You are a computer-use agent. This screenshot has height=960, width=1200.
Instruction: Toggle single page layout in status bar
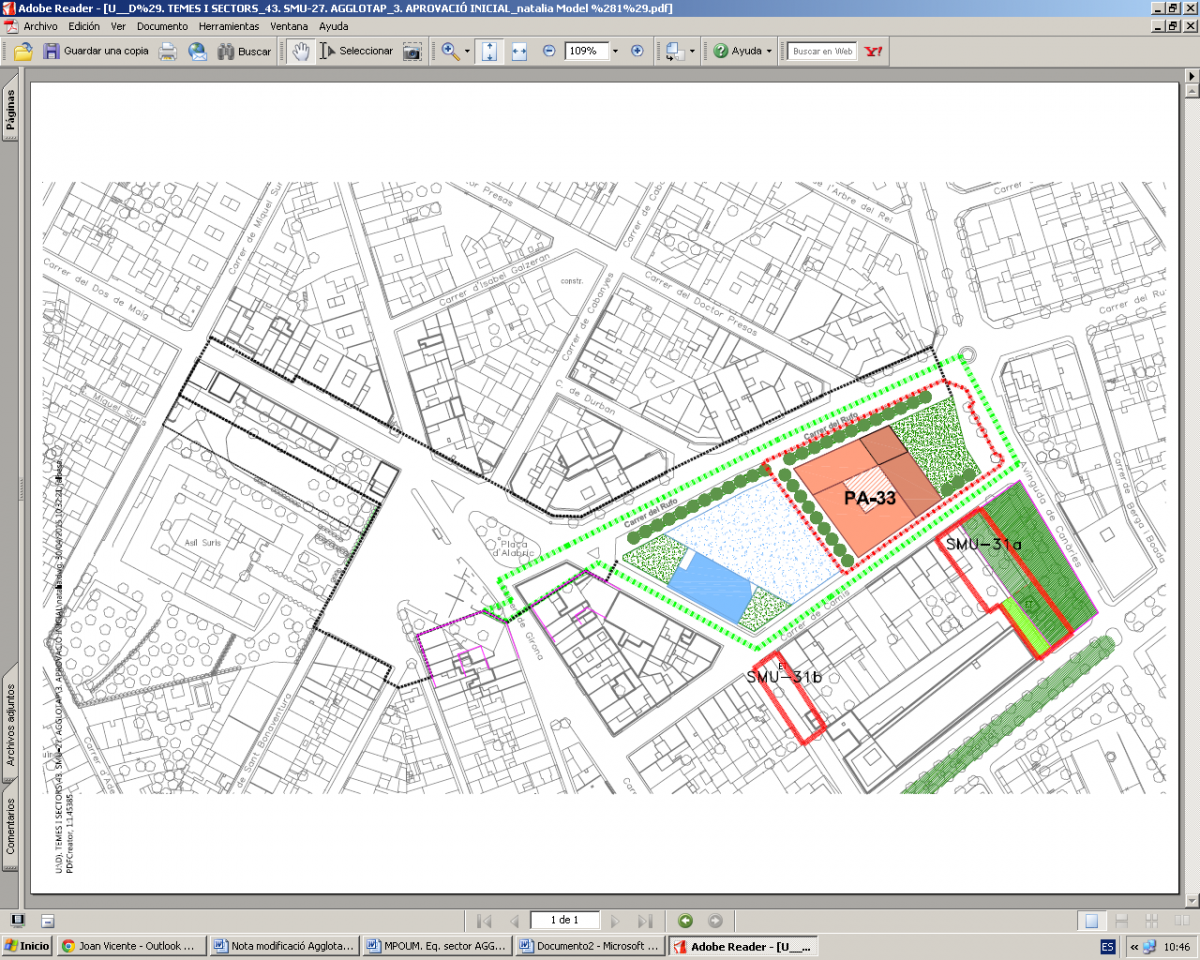point(1092,921)
